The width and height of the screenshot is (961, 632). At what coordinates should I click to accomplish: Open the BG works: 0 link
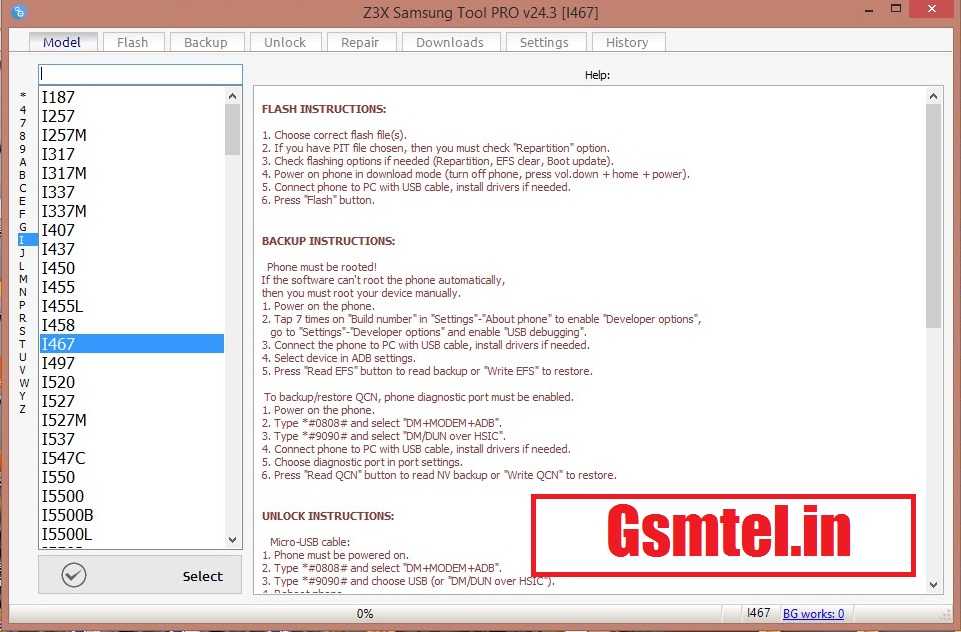coord(813,614)
